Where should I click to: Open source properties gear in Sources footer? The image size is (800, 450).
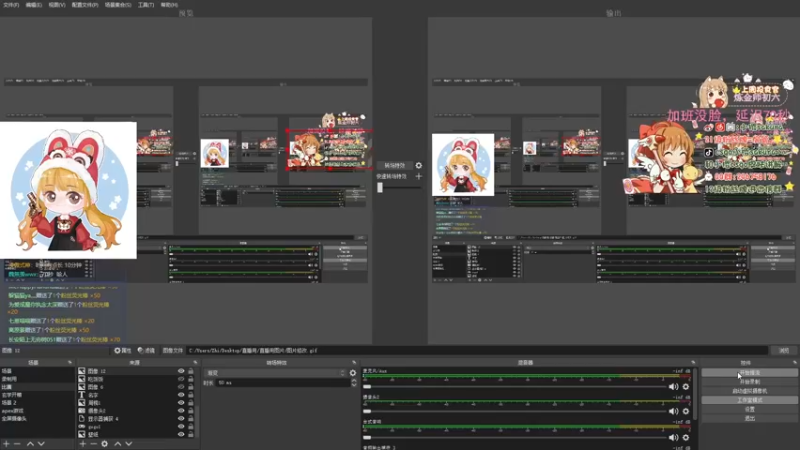pyautogui.click(x=105, y=444)
